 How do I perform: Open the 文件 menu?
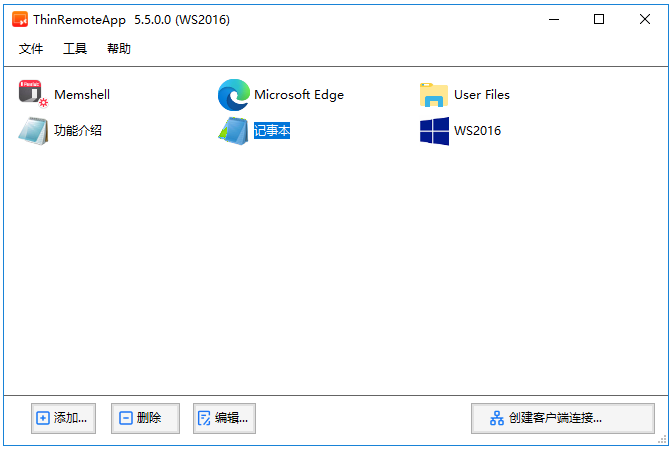31,48
